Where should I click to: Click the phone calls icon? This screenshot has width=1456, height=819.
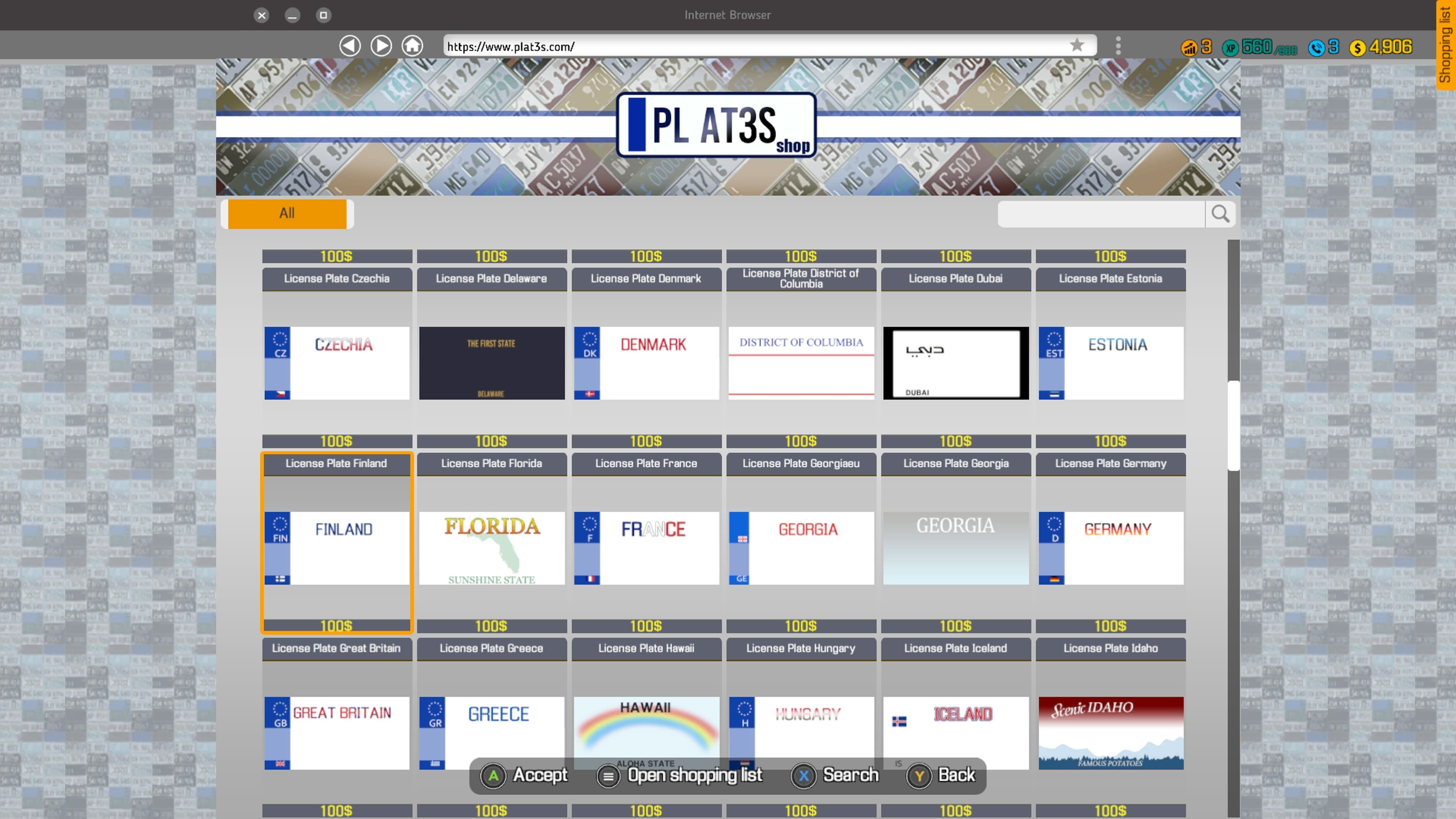pos(1316,47)
